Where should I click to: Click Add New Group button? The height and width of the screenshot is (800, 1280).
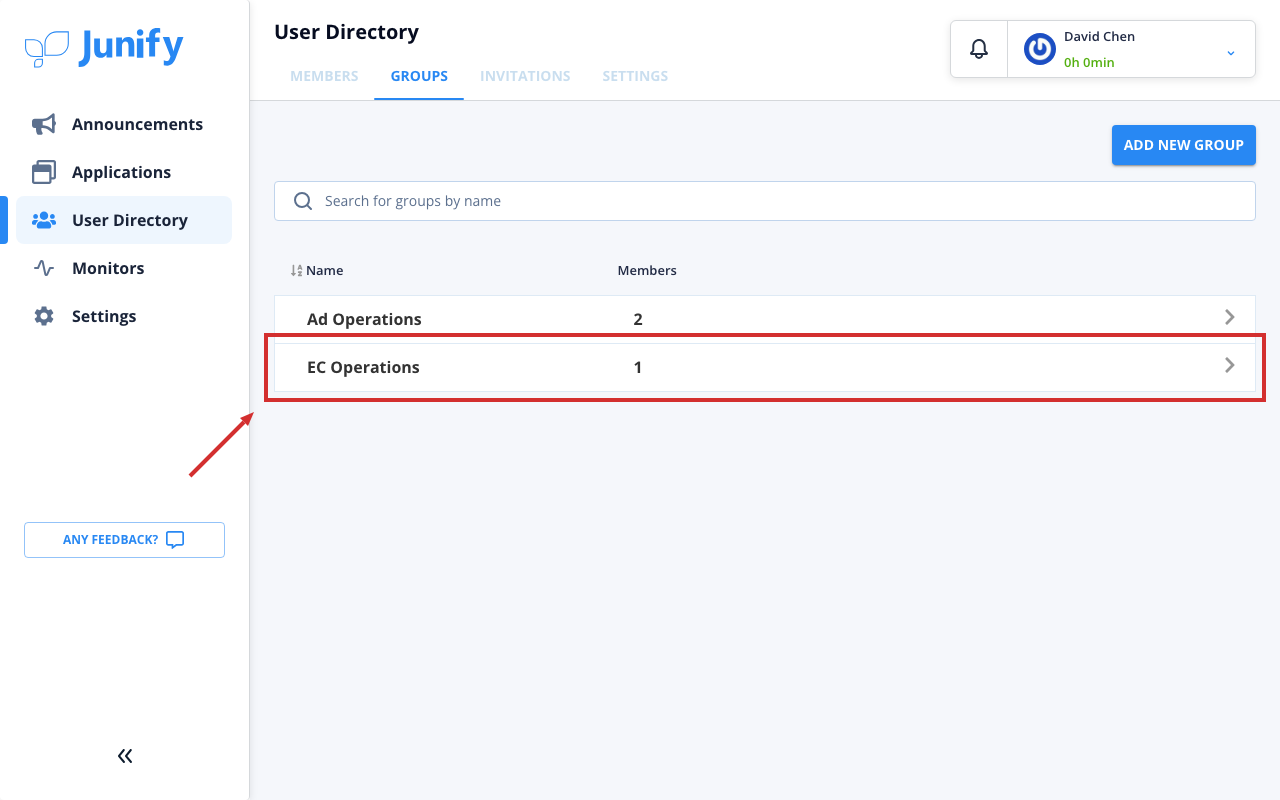pyautogui.click(x=1184, y=145)
